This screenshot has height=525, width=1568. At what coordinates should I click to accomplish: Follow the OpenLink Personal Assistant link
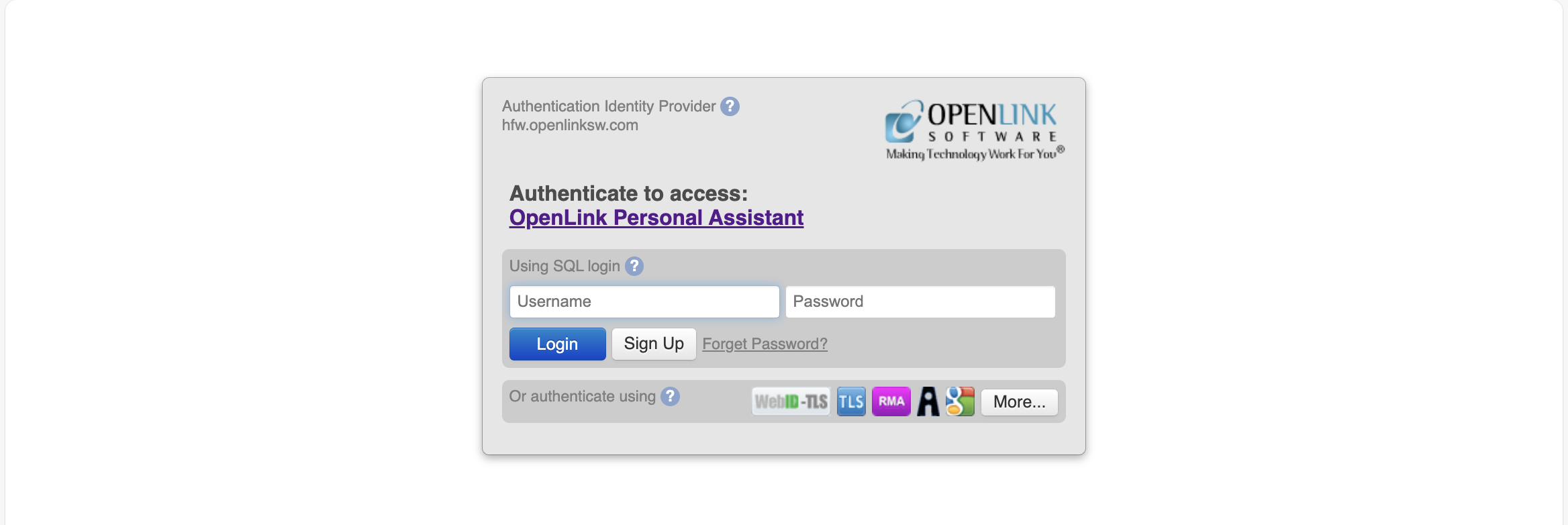point(656,218)
